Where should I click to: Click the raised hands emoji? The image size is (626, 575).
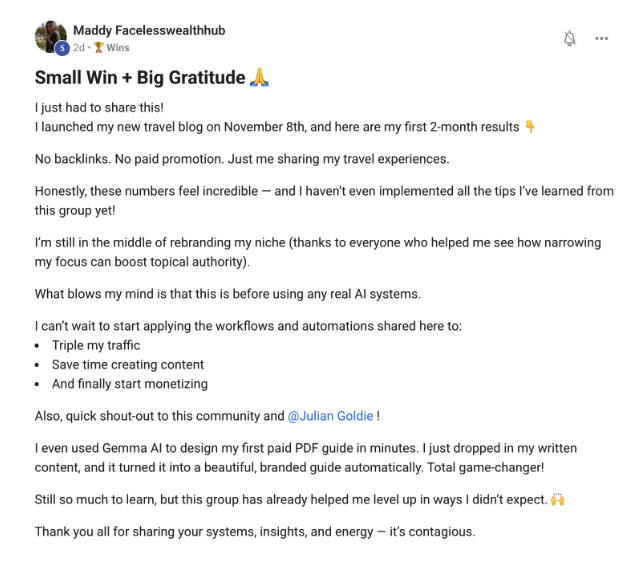click(557, 499)
